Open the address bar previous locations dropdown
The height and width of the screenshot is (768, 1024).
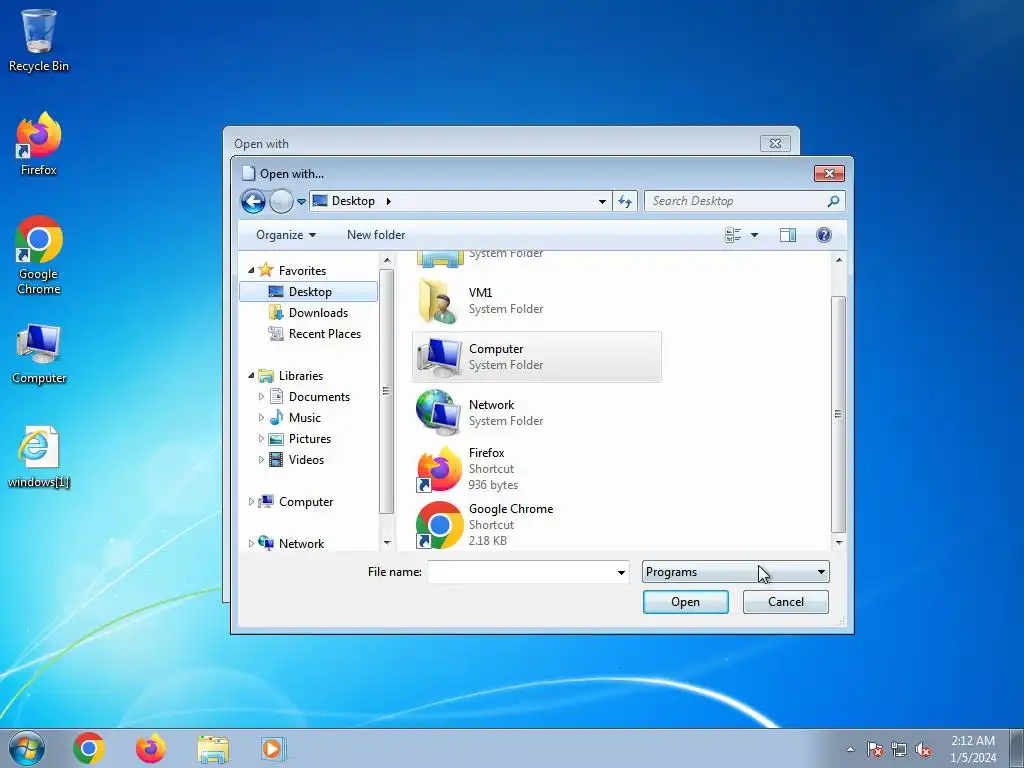(602, 202)
